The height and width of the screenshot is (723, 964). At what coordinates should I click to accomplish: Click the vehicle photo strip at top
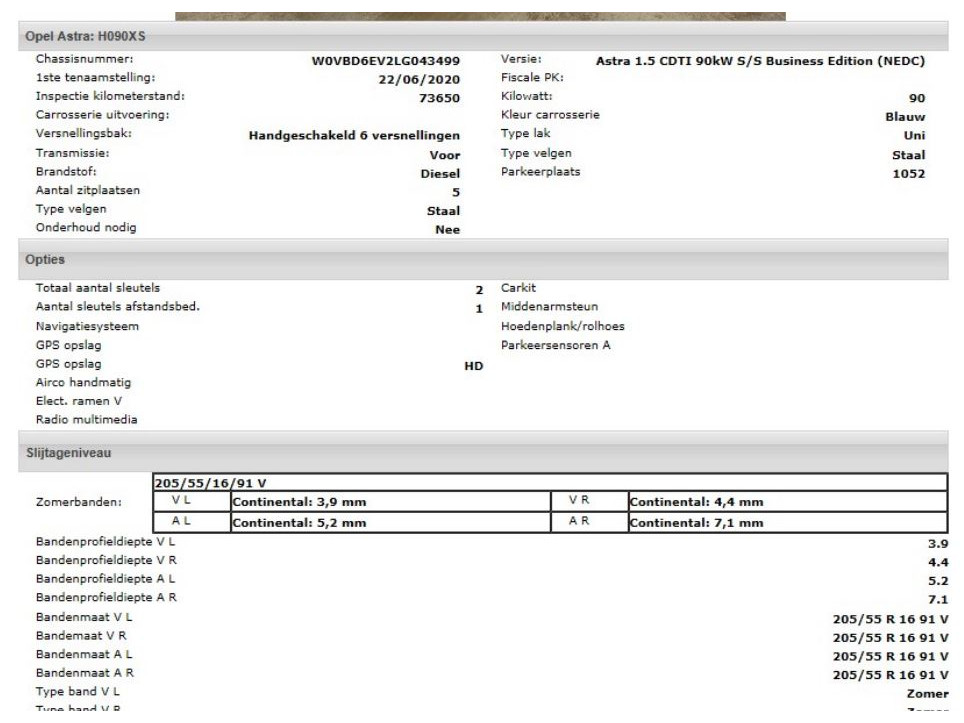[480, 15]
